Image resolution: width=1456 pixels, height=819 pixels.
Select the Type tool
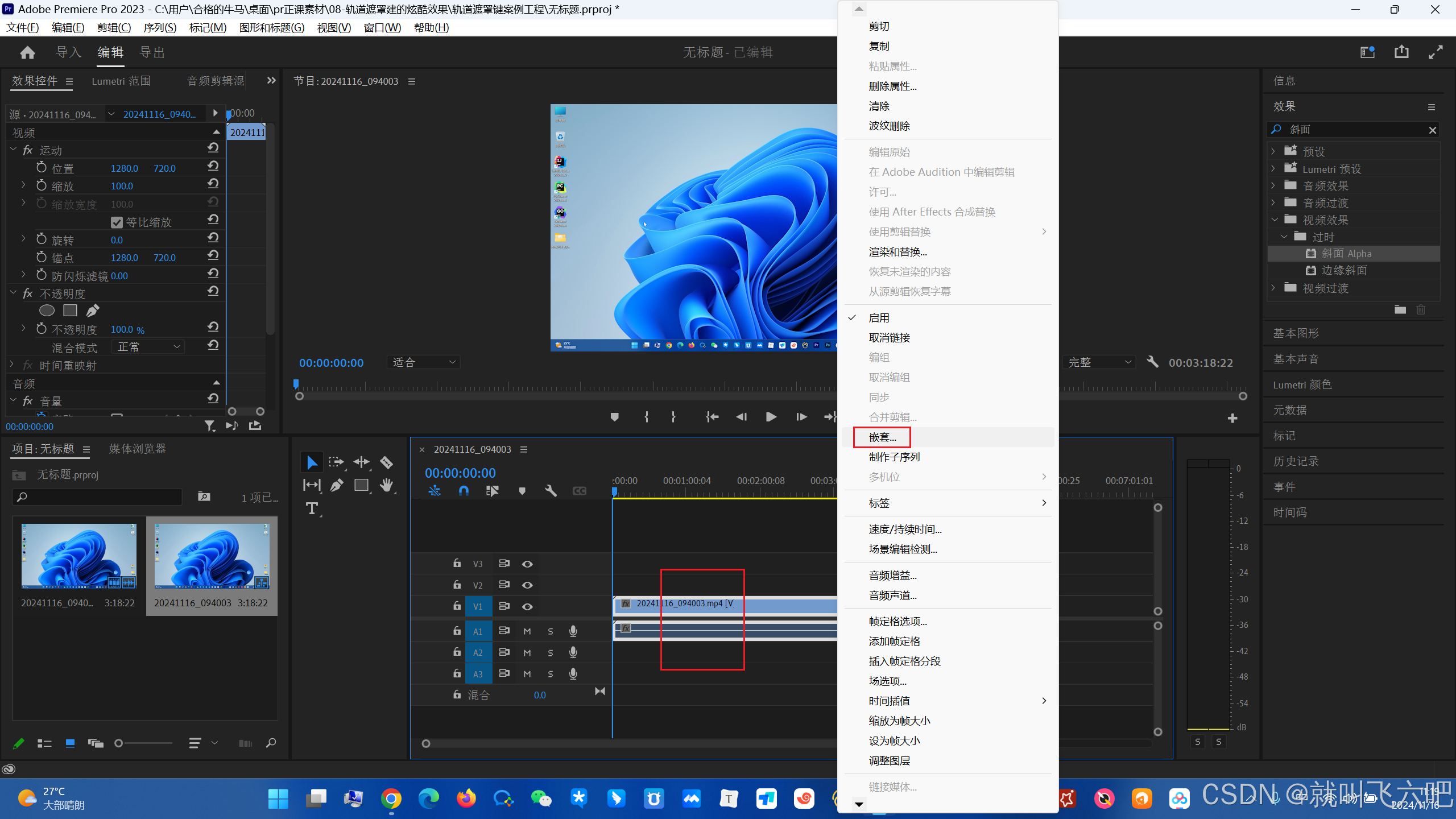click(x=312, y=508)
